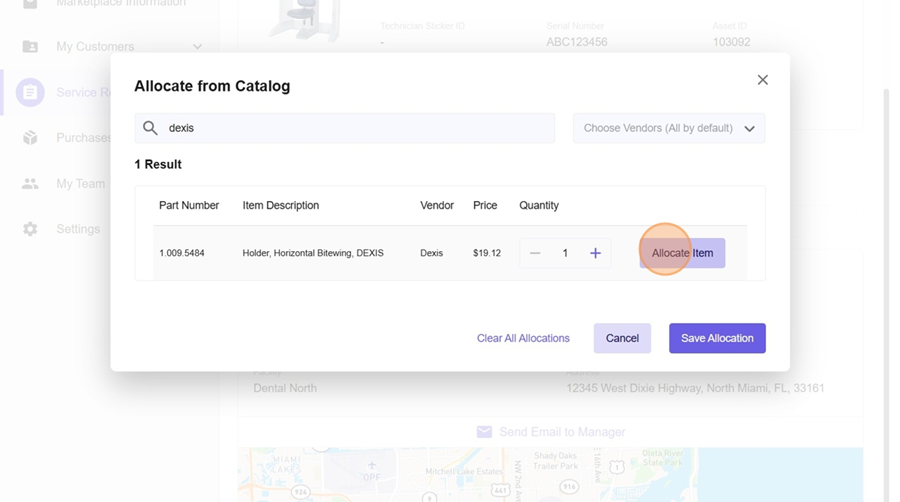This screenshot has width=900, height=502.
Task: Open the My Team people icon
Action: point(30,184)
